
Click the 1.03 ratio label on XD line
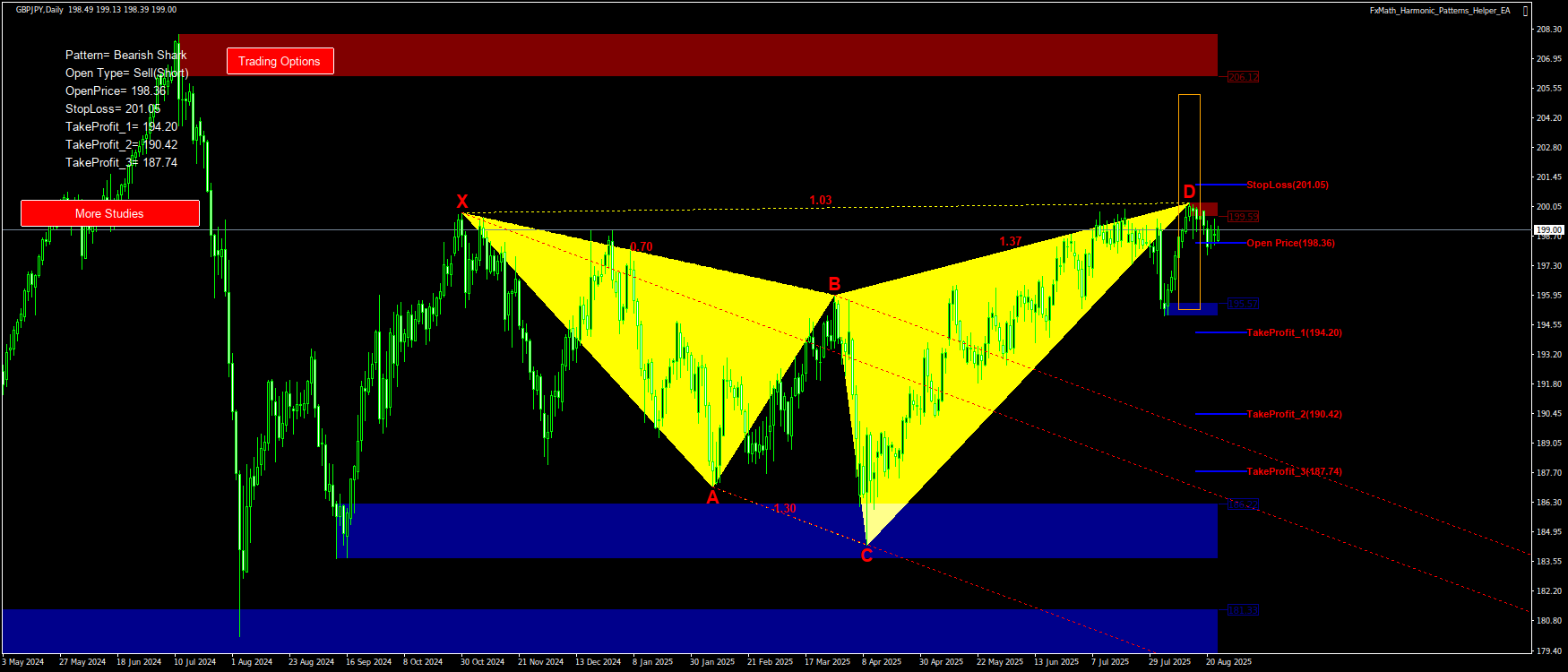tap(821, 201)
